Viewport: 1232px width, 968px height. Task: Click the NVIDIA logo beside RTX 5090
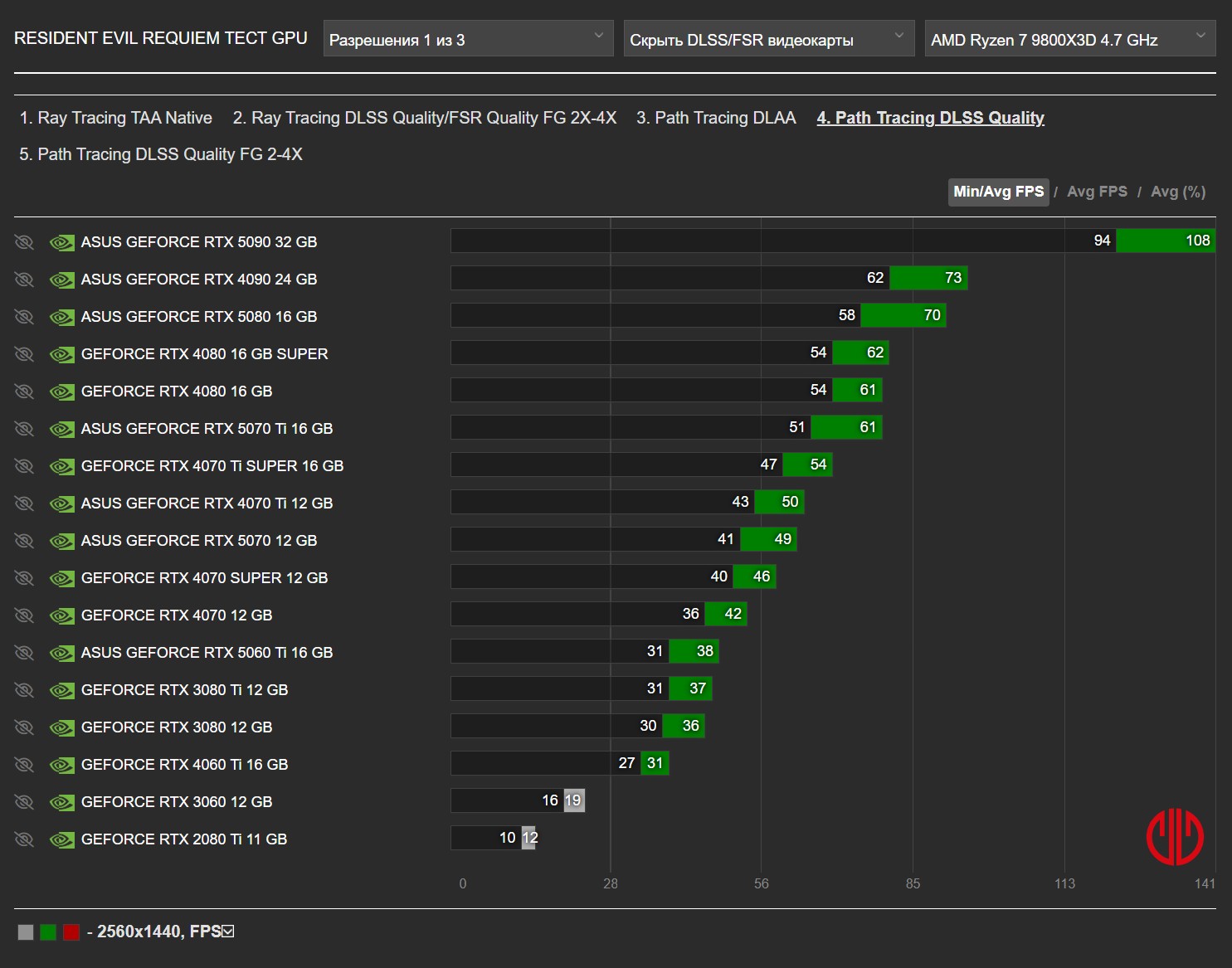click(62, 242)
